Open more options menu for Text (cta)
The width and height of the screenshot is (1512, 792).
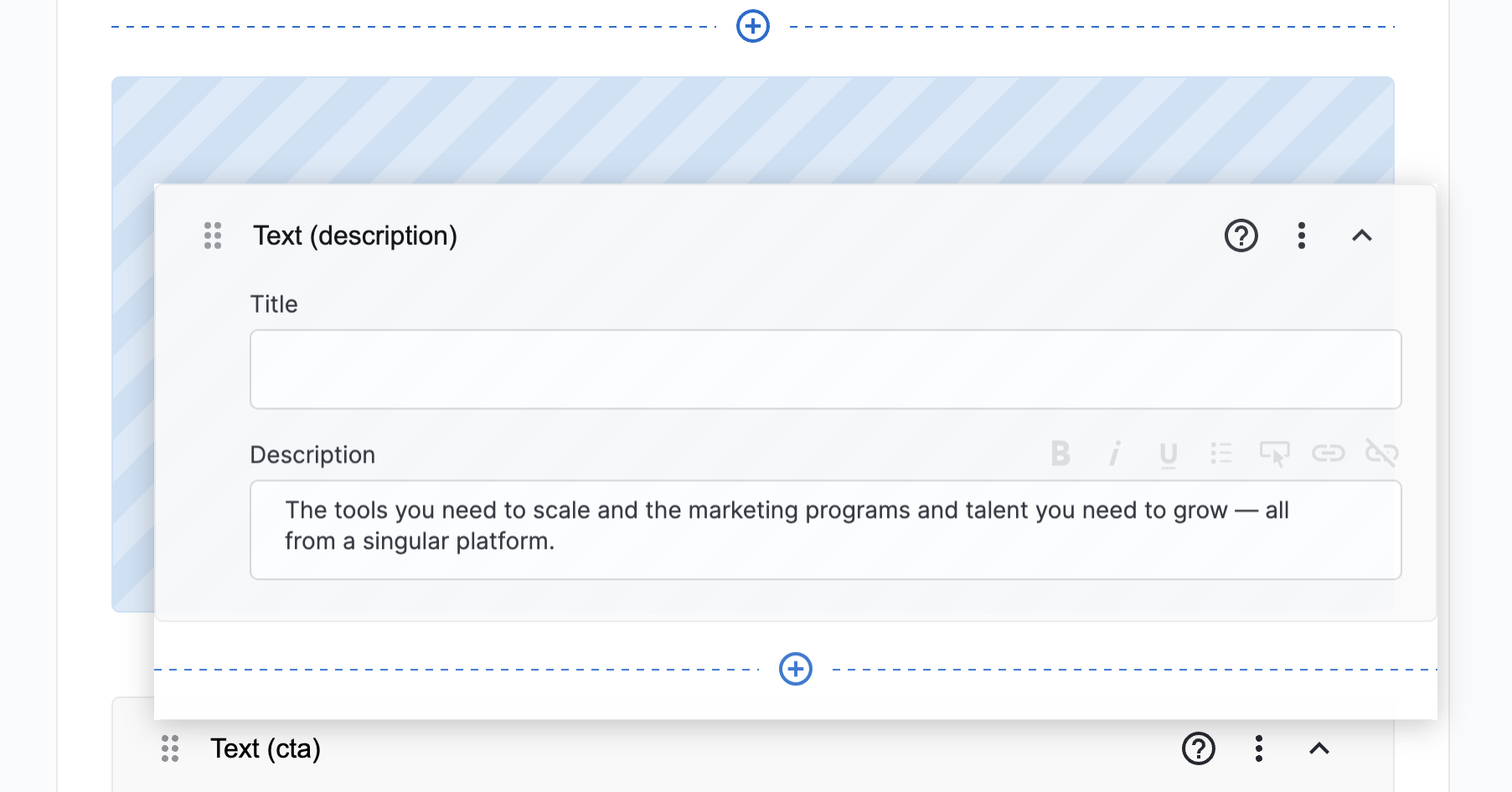pyautogui.click(x=1258, y=748)
